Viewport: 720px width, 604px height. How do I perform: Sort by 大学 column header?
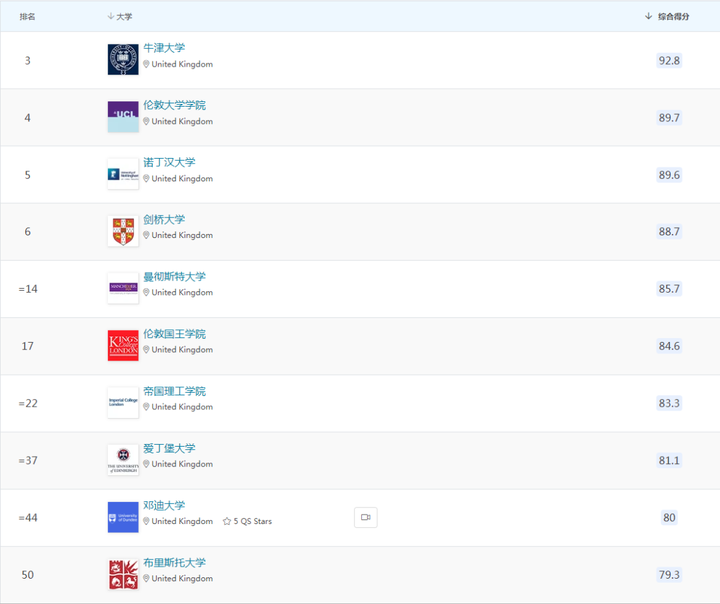120,17
